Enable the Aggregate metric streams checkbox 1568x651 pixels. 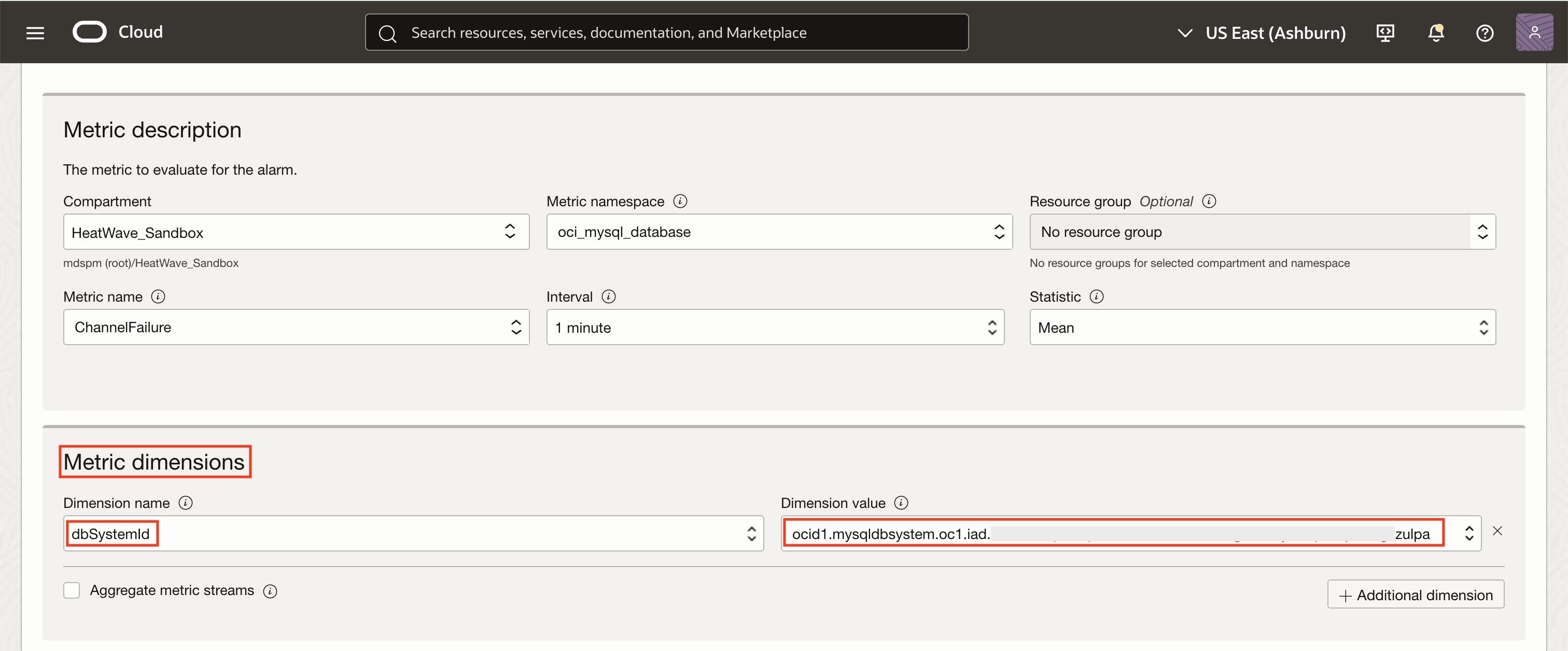click(x=71, y=589)
